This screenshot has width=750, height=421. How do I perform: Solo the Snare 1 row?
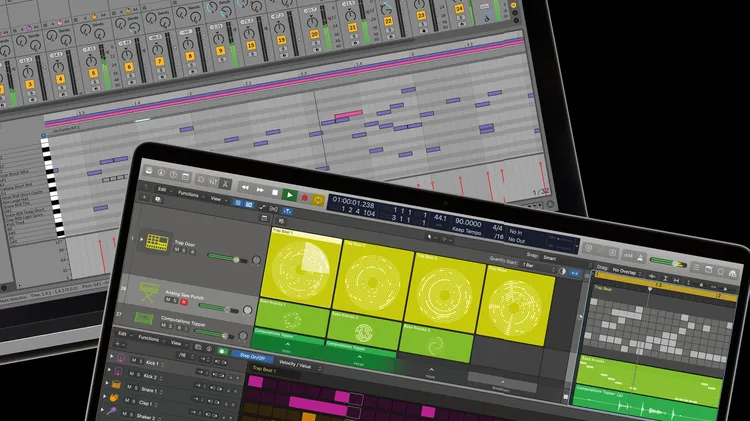[x=136, y=388]
